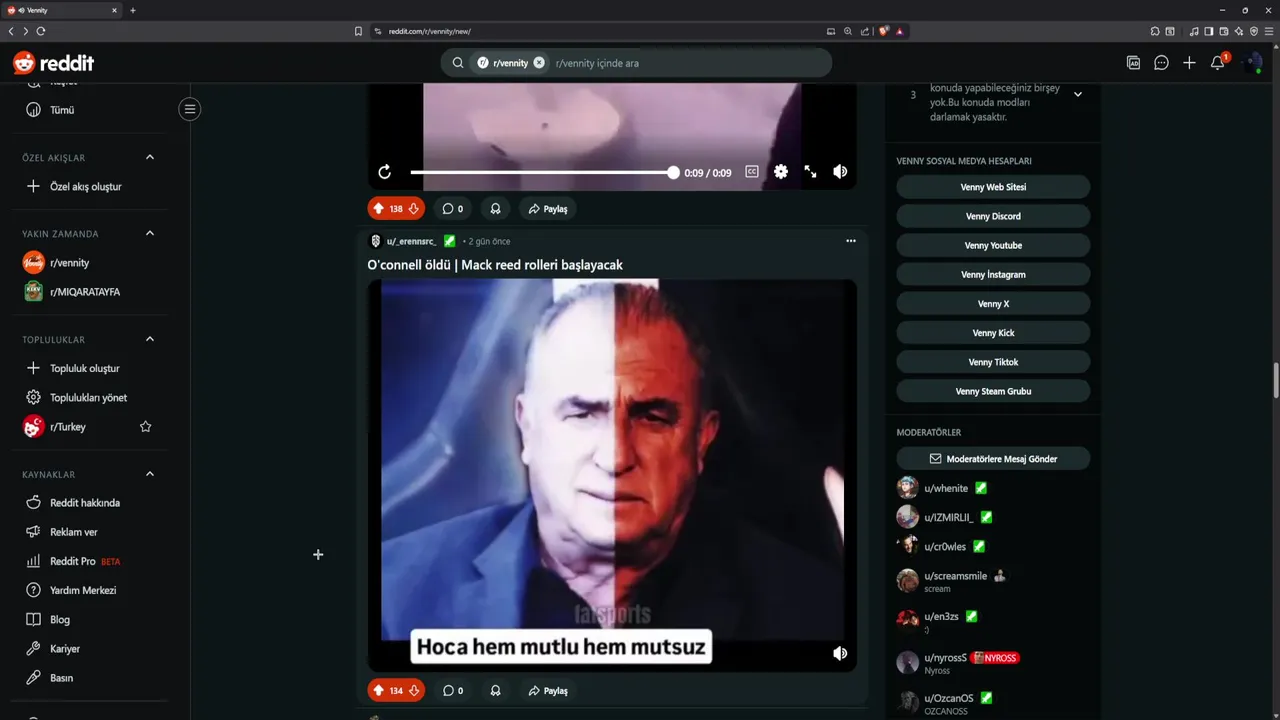Open notifications bell
Viewport: 1280px width, 720px height.
click(1217, 63)
